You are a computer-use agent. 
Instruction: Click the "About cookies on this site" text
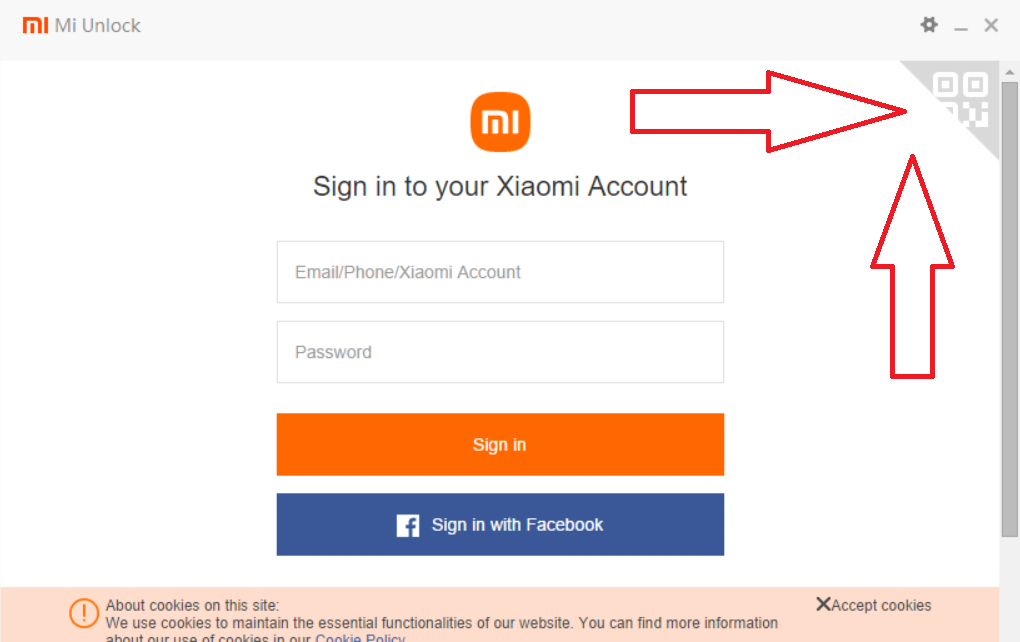pos(193,605)
